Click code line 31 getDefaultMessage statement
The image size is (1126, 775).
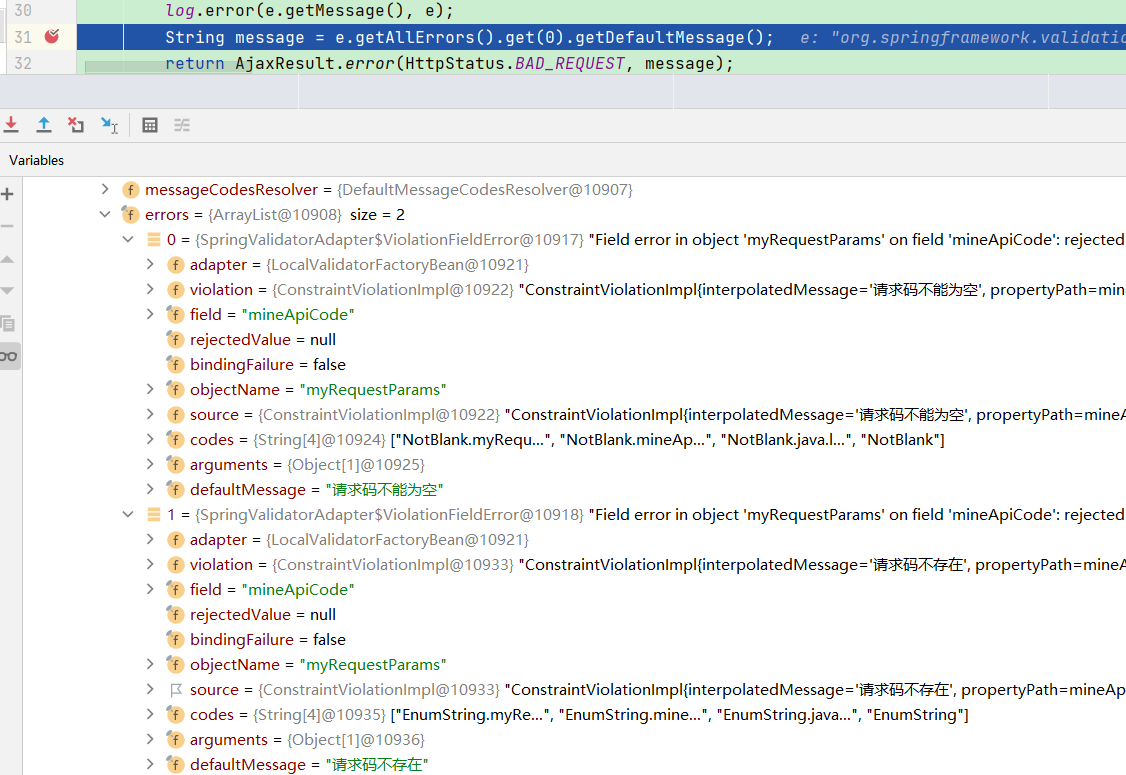coord(469,37)
